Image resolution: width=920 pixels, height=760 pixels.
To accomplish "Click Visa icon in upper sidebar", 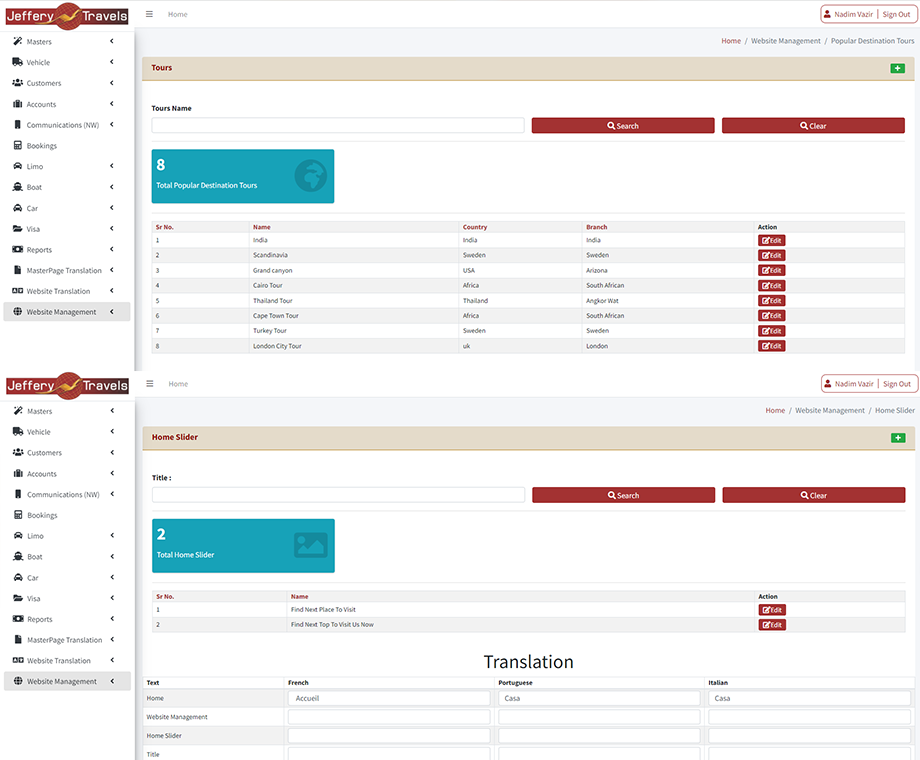I will pos(18,229).
